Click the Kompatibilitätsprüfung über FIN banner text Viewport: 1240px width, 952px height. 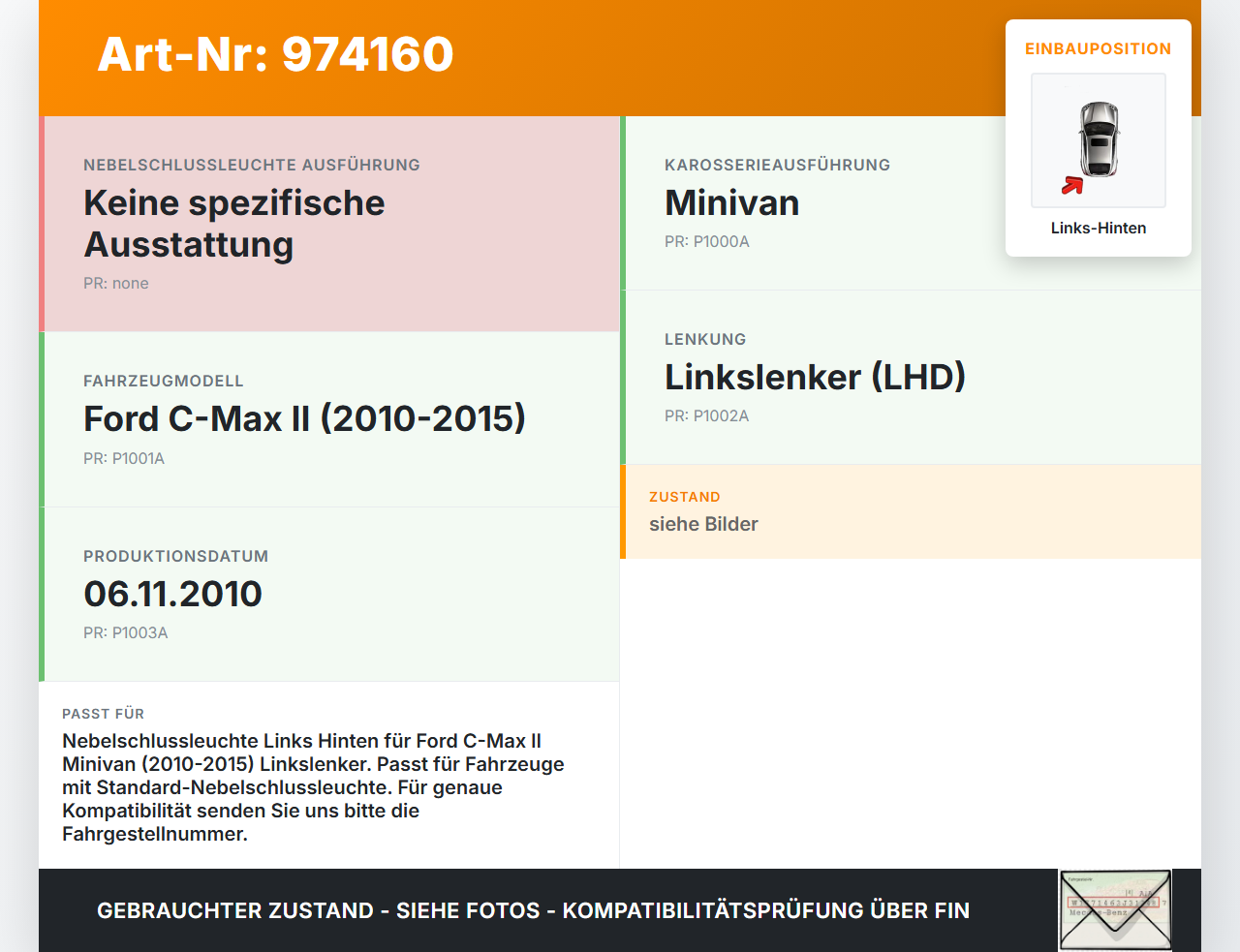(533, 910)
